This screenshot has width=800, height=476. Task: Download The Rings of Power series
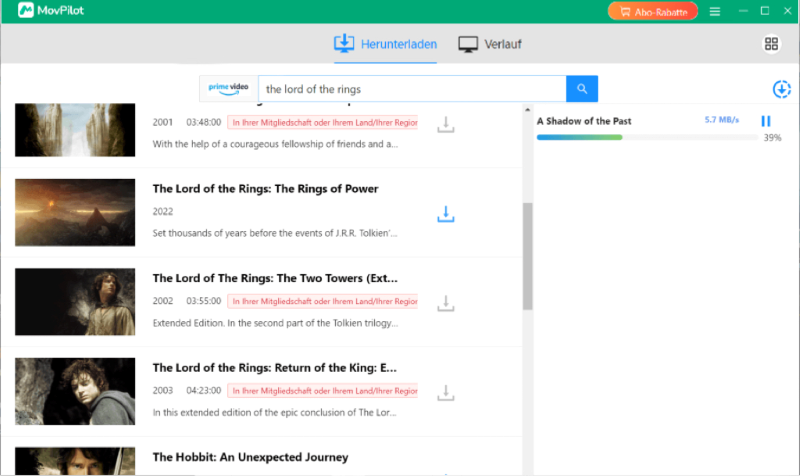[x=445, y=214]
